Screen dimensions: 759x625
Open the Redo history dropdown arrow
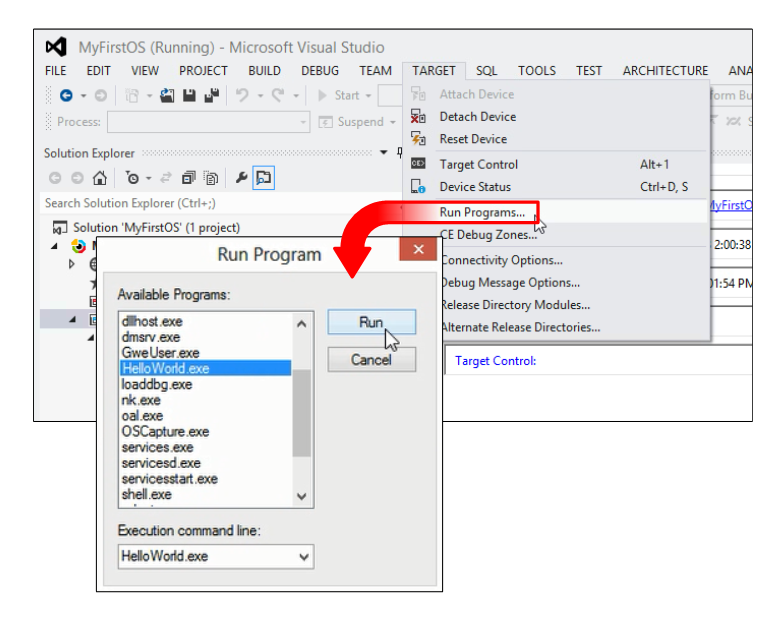pyautogui.click(x=296, y=96)
